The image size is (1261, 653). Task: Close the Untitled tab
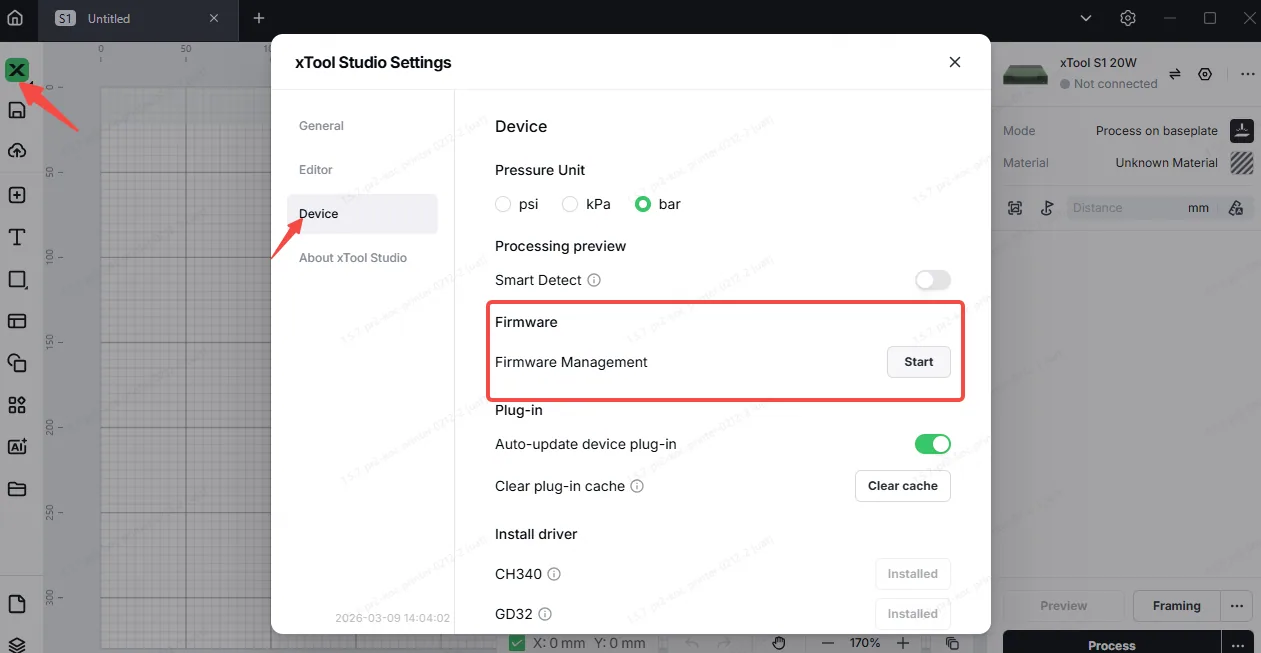click(x=215, y=18)
